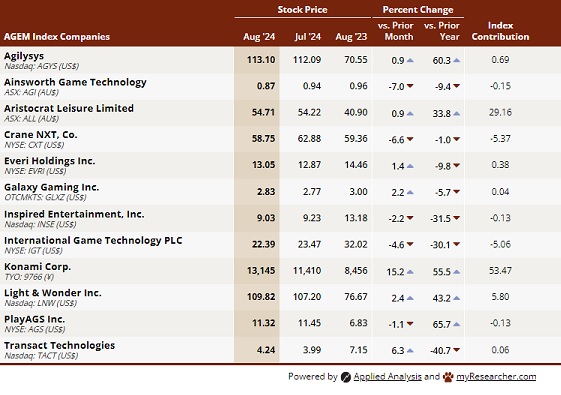Click Transact Technologies' down arrow for prior year
The image size is (561, 395).
456,350
